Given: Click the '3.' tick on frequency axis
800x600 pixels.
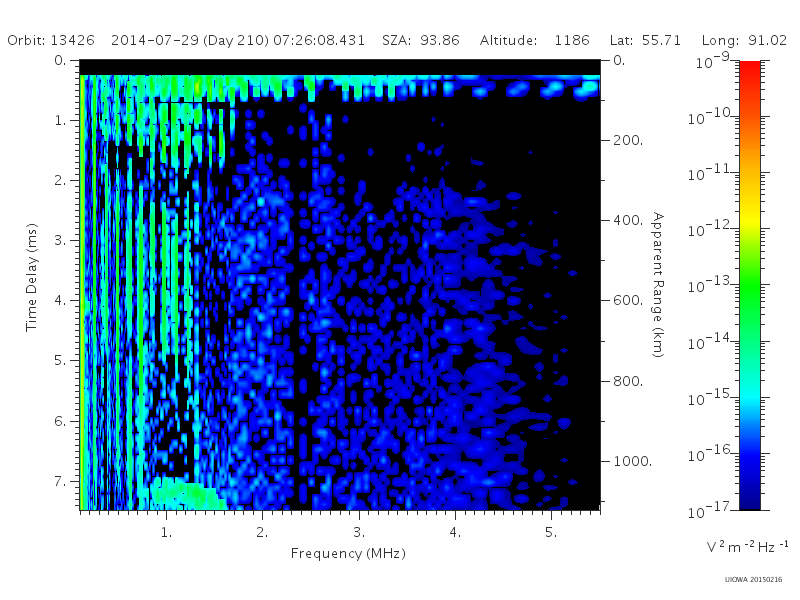Looking at the screenshot, I should (x=359, y=533).
